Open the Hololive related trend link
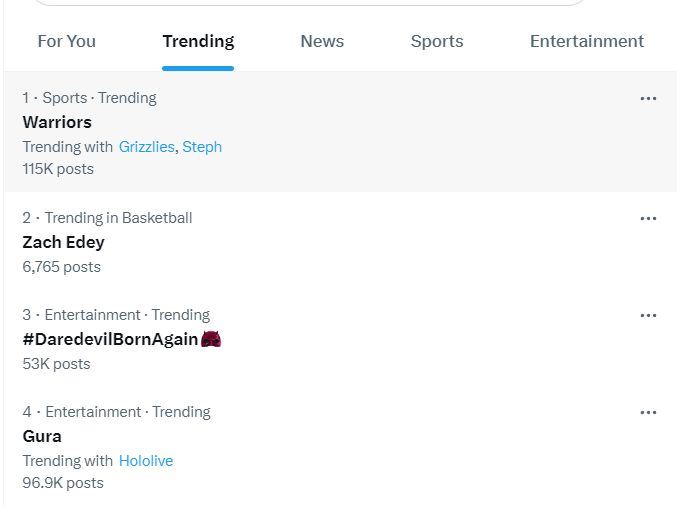 click(146, 461)
